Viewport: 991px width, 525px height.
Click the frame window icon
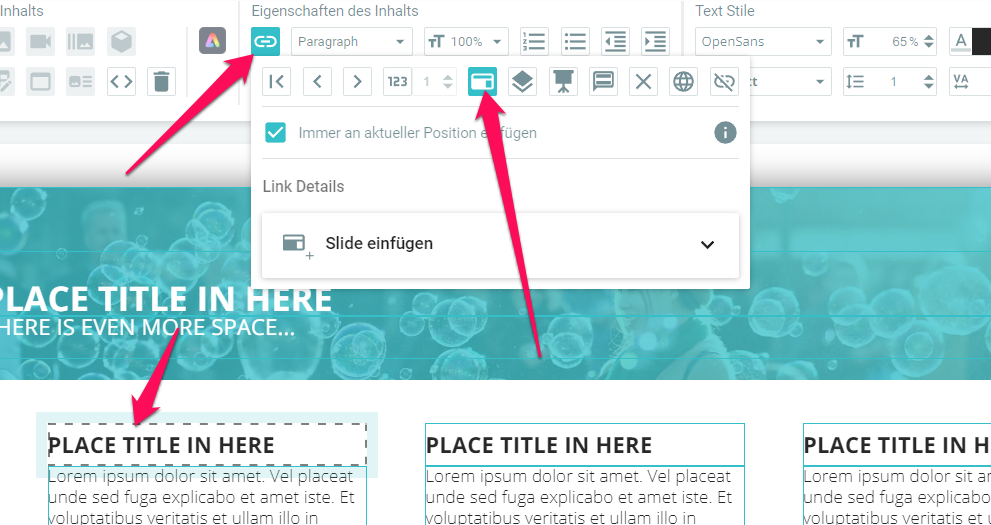[40, 82]
